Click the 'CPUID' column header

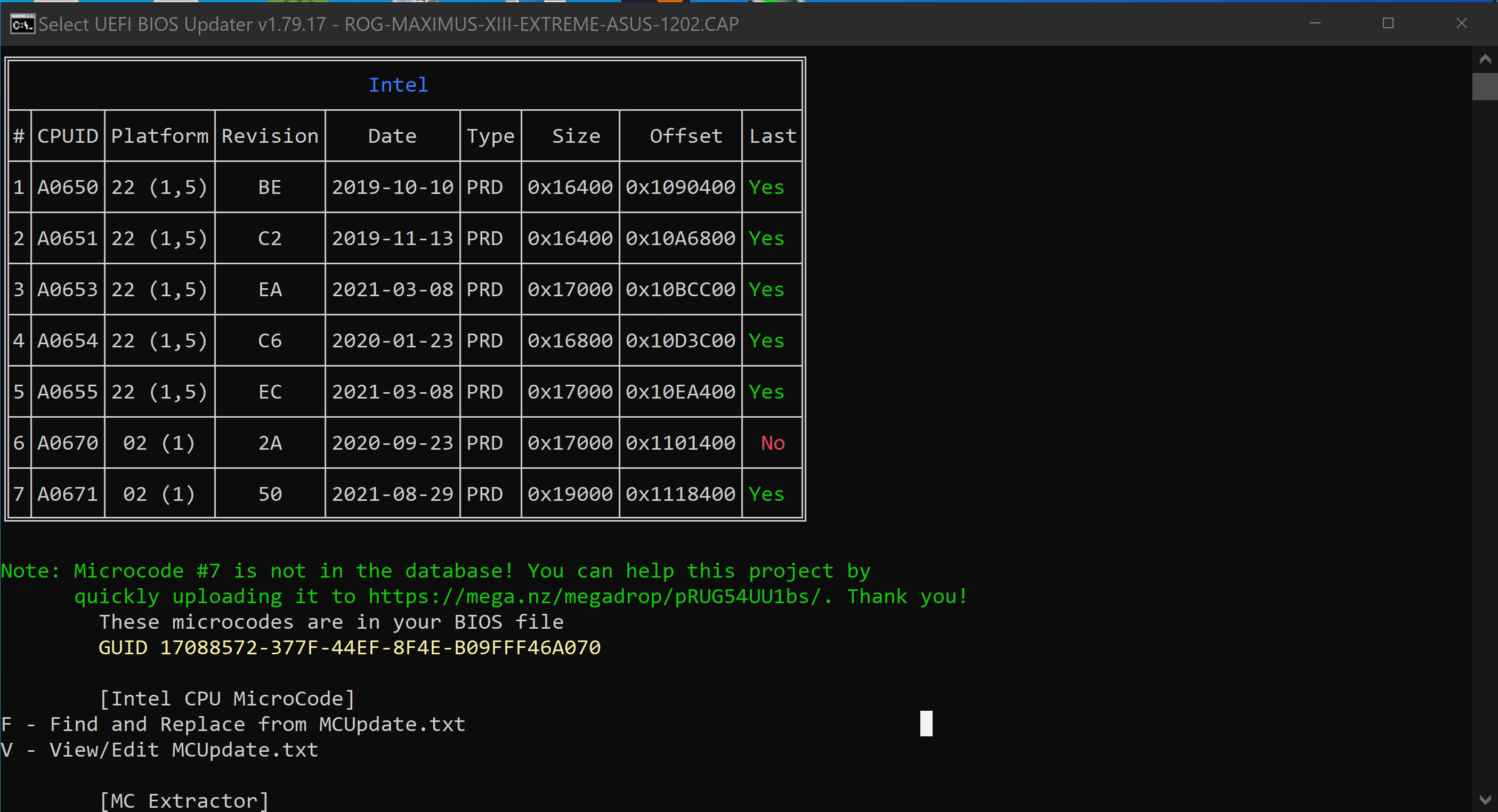tap(68, 136)
